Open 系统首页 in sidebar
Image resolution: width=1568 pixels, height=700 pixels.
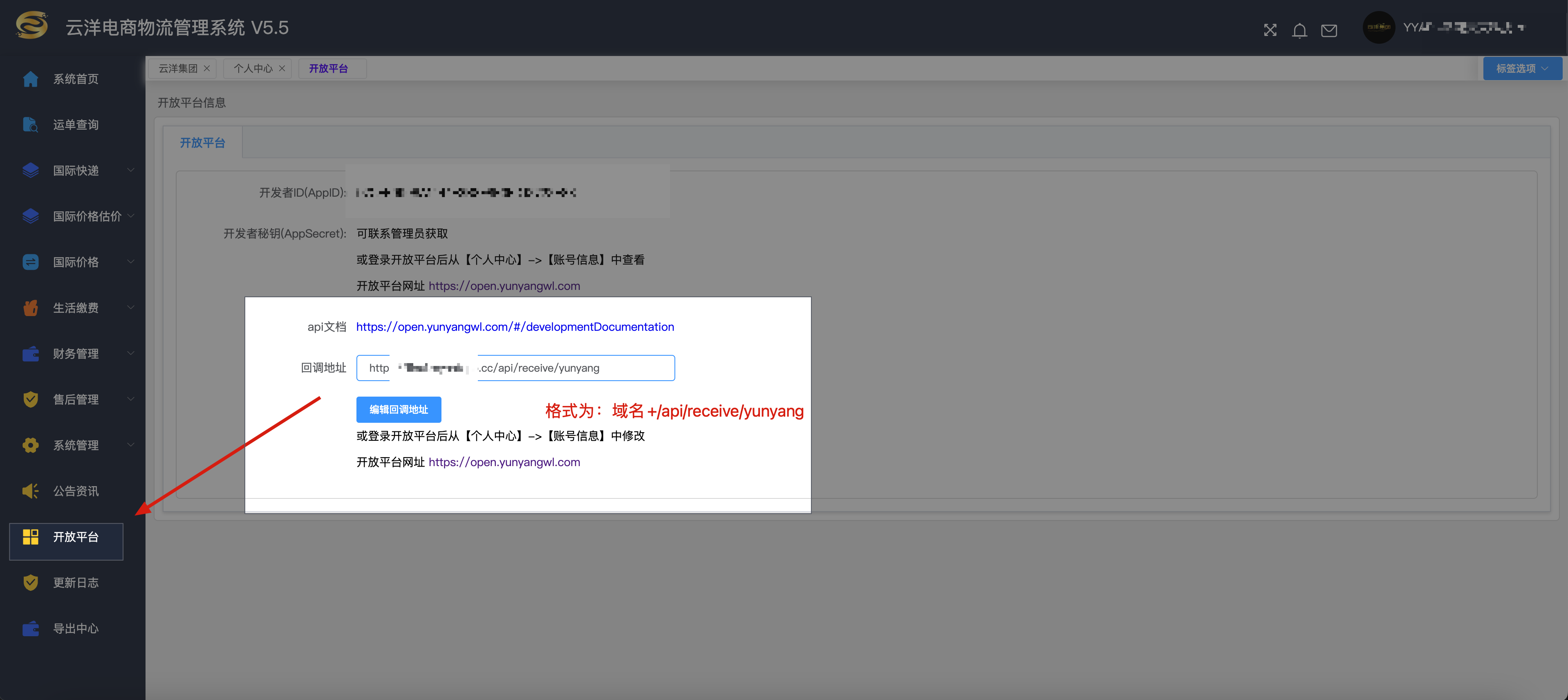click(x=76, y=79)
